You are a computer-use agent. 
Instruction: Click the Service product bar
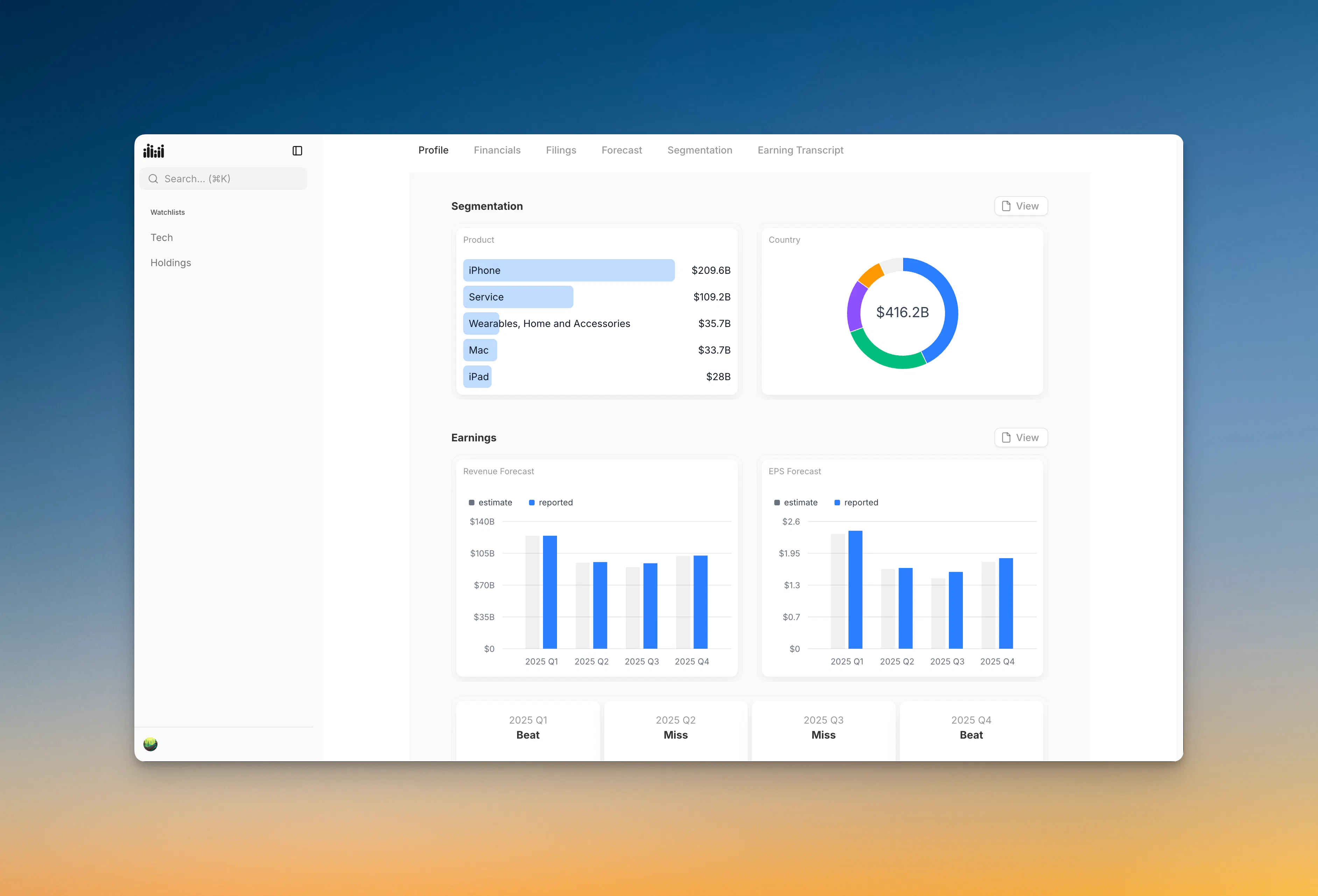pyautogui.click(x=518, y=297)
